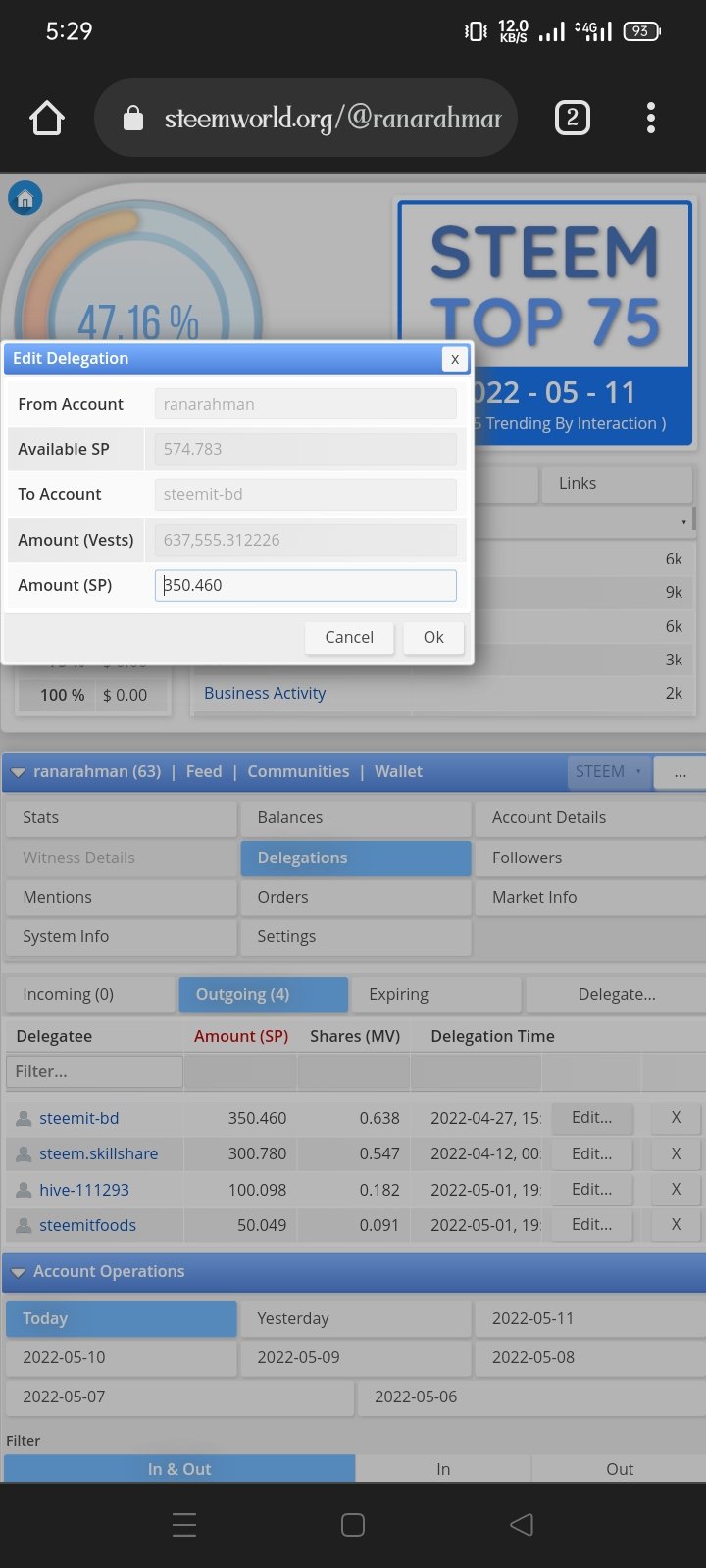The image size is (706, 1568).
Task: Open the Feed link
Action: [204, 771]
